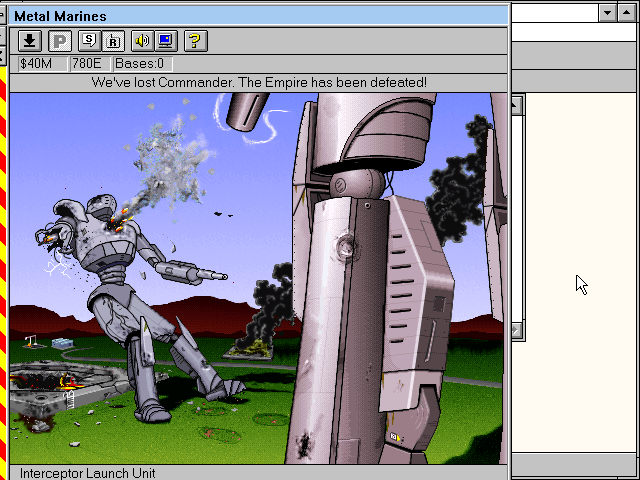Click scroll-up arrow of background window scrollbar

(516, 105)
